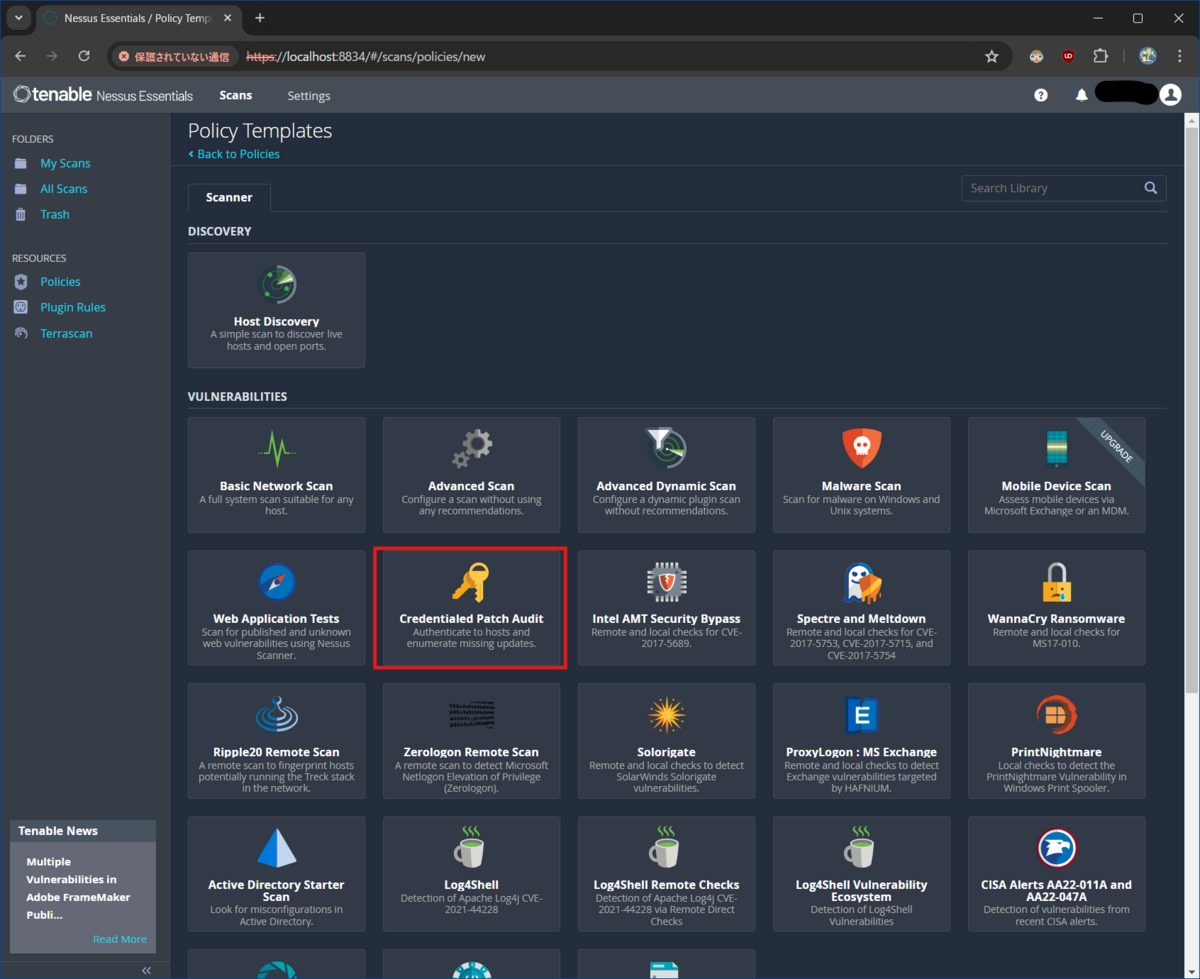Open the Intel AMT Security Bypass chip icon
This screenshot has height=979, width=1200.
(x=666, y=582)
